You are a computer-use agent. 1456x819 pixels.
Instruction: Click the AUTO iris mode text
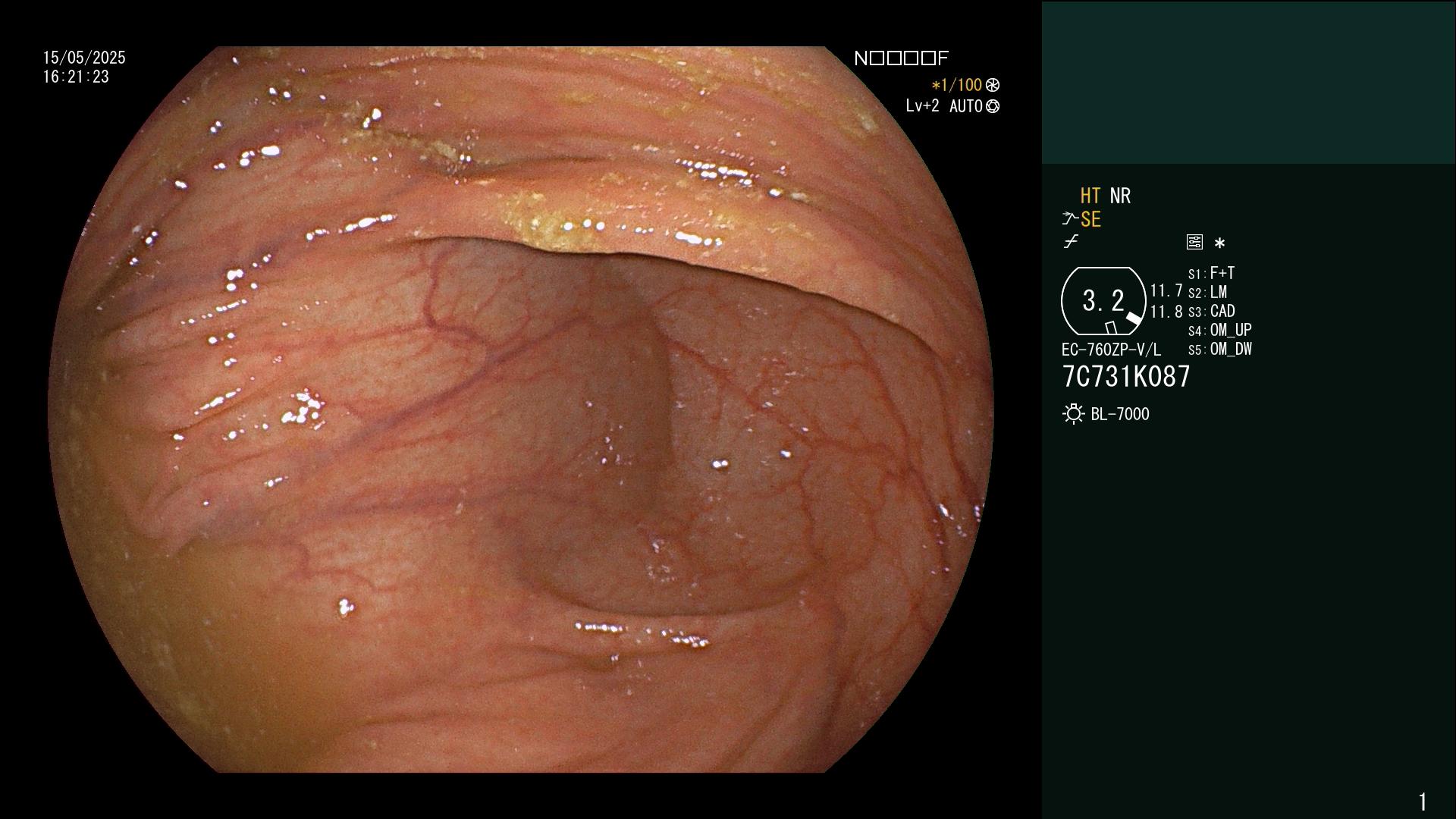[x=966, y=106]
